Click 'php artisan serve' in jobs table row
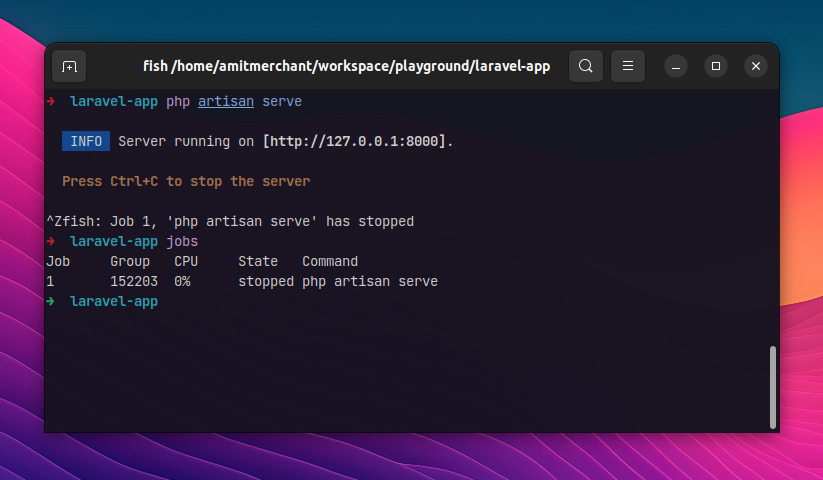Screen dimensions: 823x480 [370, 281]
